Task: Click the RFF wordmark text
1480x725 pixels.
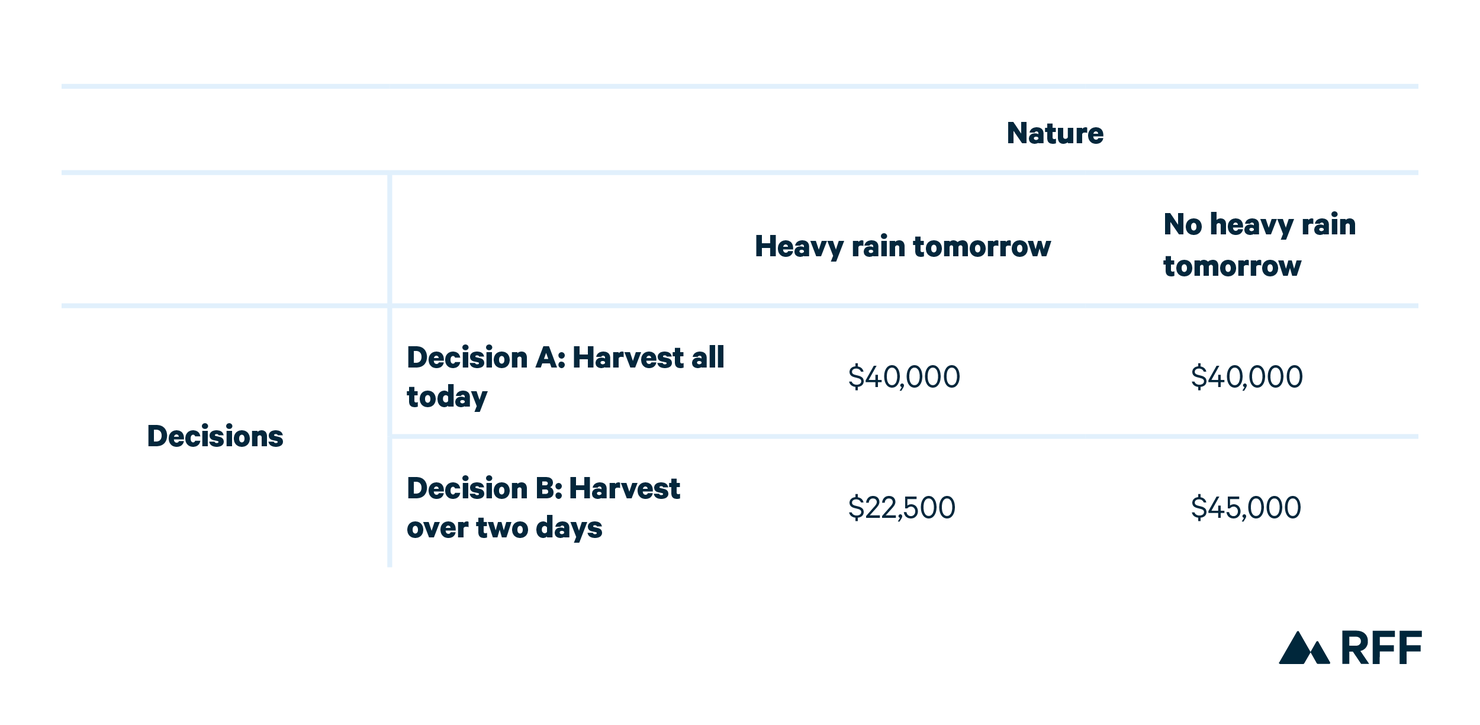Action: tap(1381, 648)
